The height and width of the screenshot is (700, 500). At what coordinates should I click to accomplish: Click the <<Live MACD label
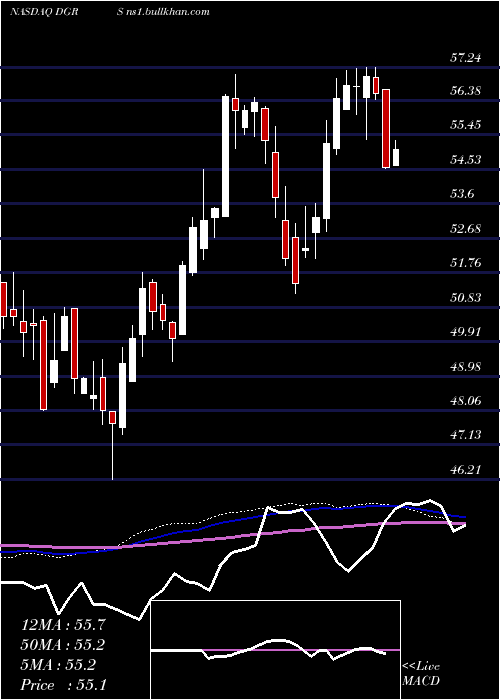click(x=421, y=673)
